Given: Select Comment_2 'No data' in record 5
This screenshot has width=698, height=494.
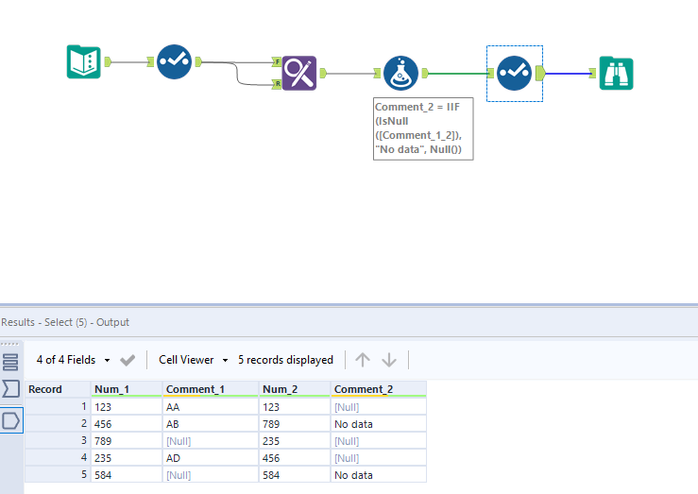Looking at the screenshot, I should [x=378, y=475].
